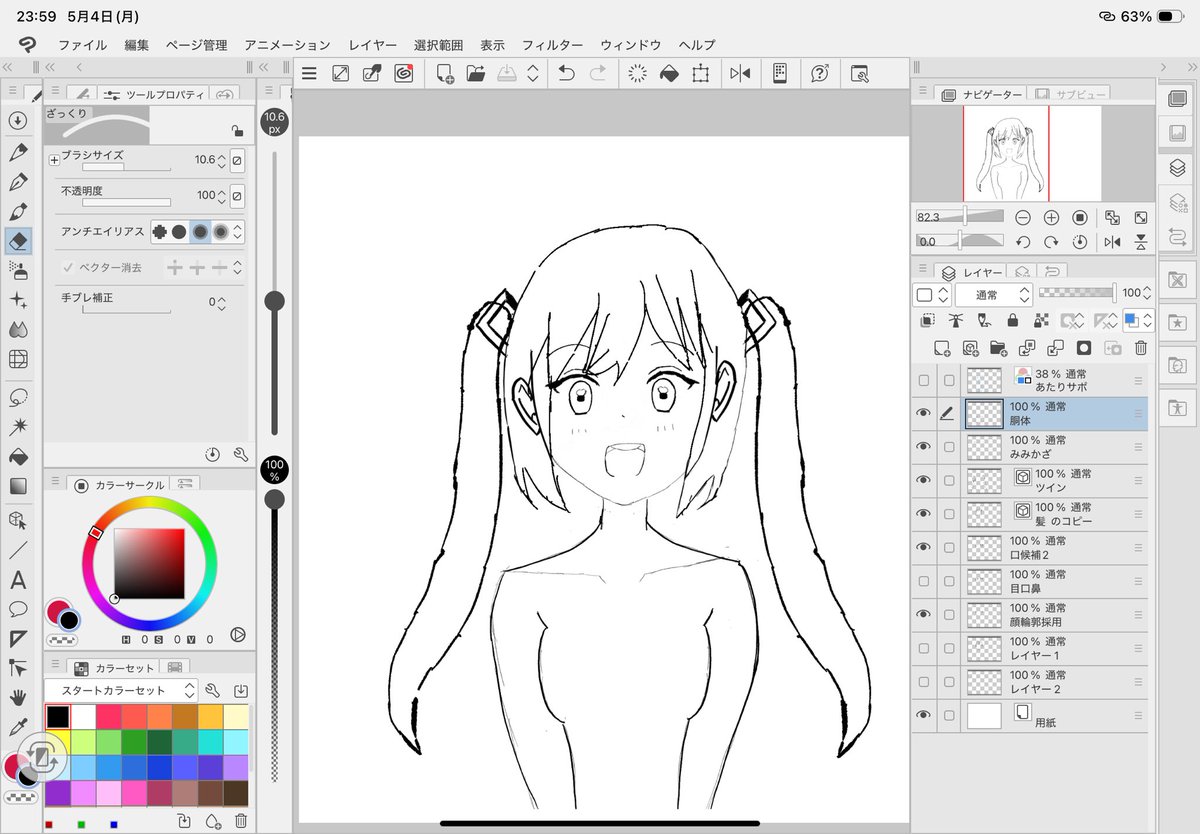Select the Eyedropper tool
The height and width of the screenshot is (834, 1200).
coord(17,727)
